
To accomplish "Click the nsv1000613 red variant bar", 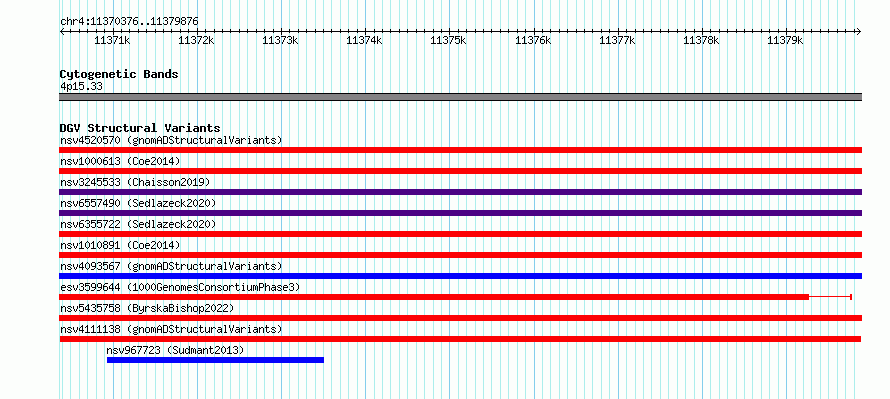I will click(460, 171).
